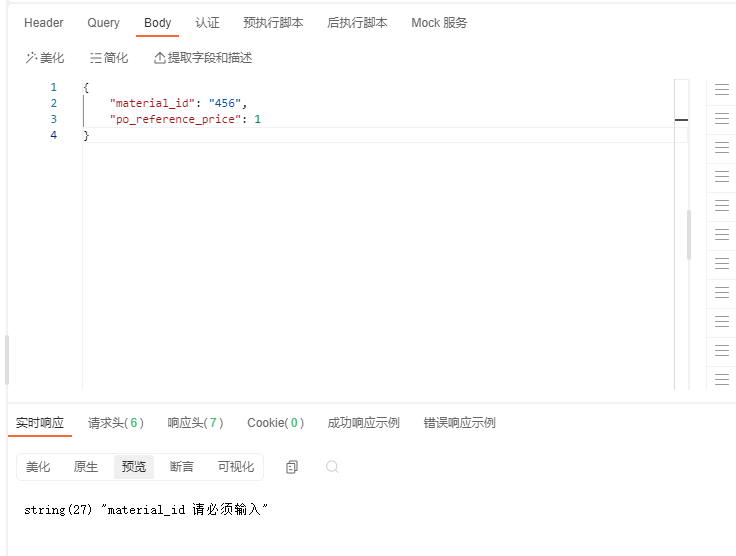Switch to the Header tab

44,23
